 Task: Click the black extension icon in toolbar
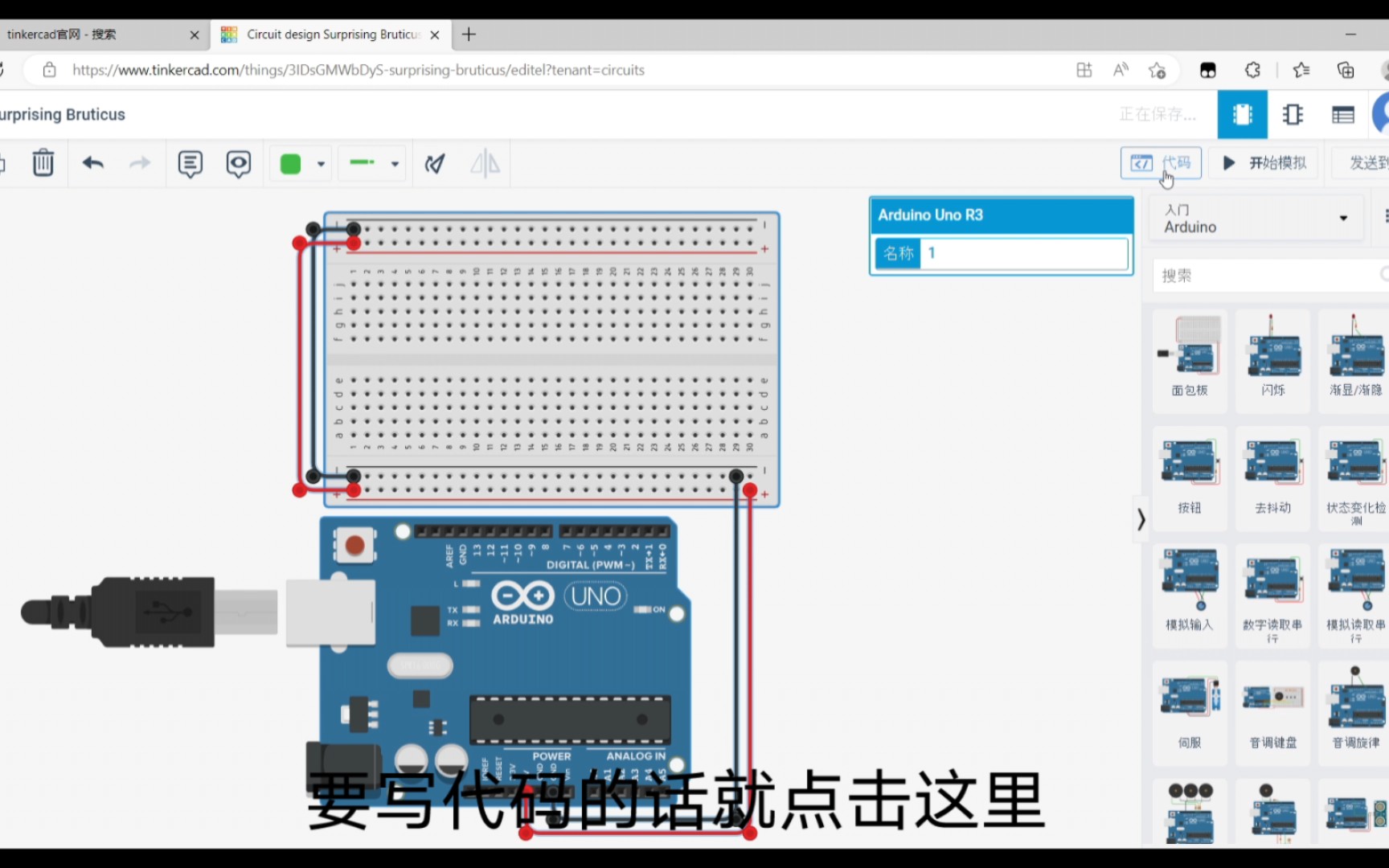(1208, 70)
